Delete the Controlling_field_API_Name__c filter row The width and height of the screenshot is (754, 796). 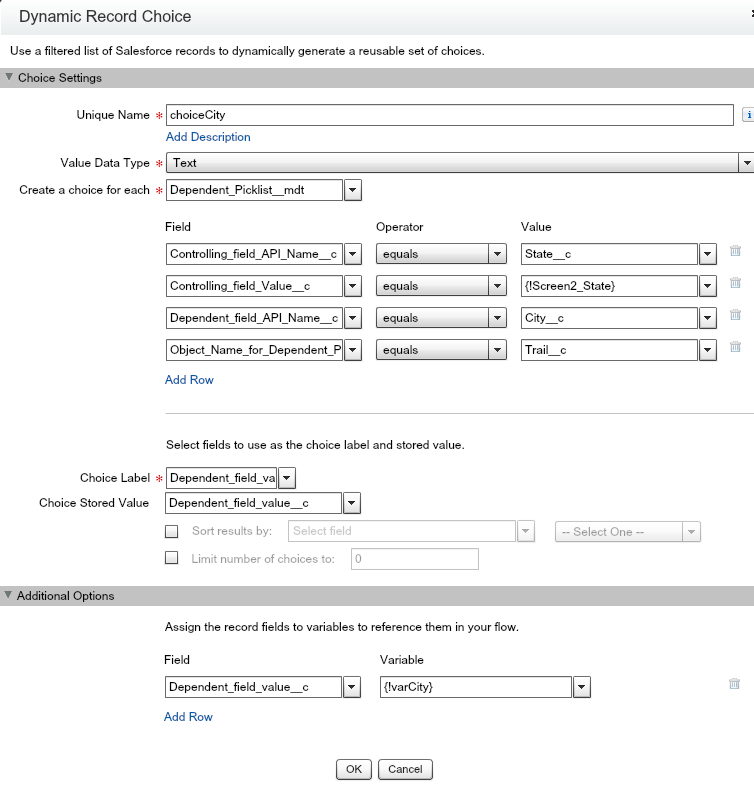[x=735, y=251]
